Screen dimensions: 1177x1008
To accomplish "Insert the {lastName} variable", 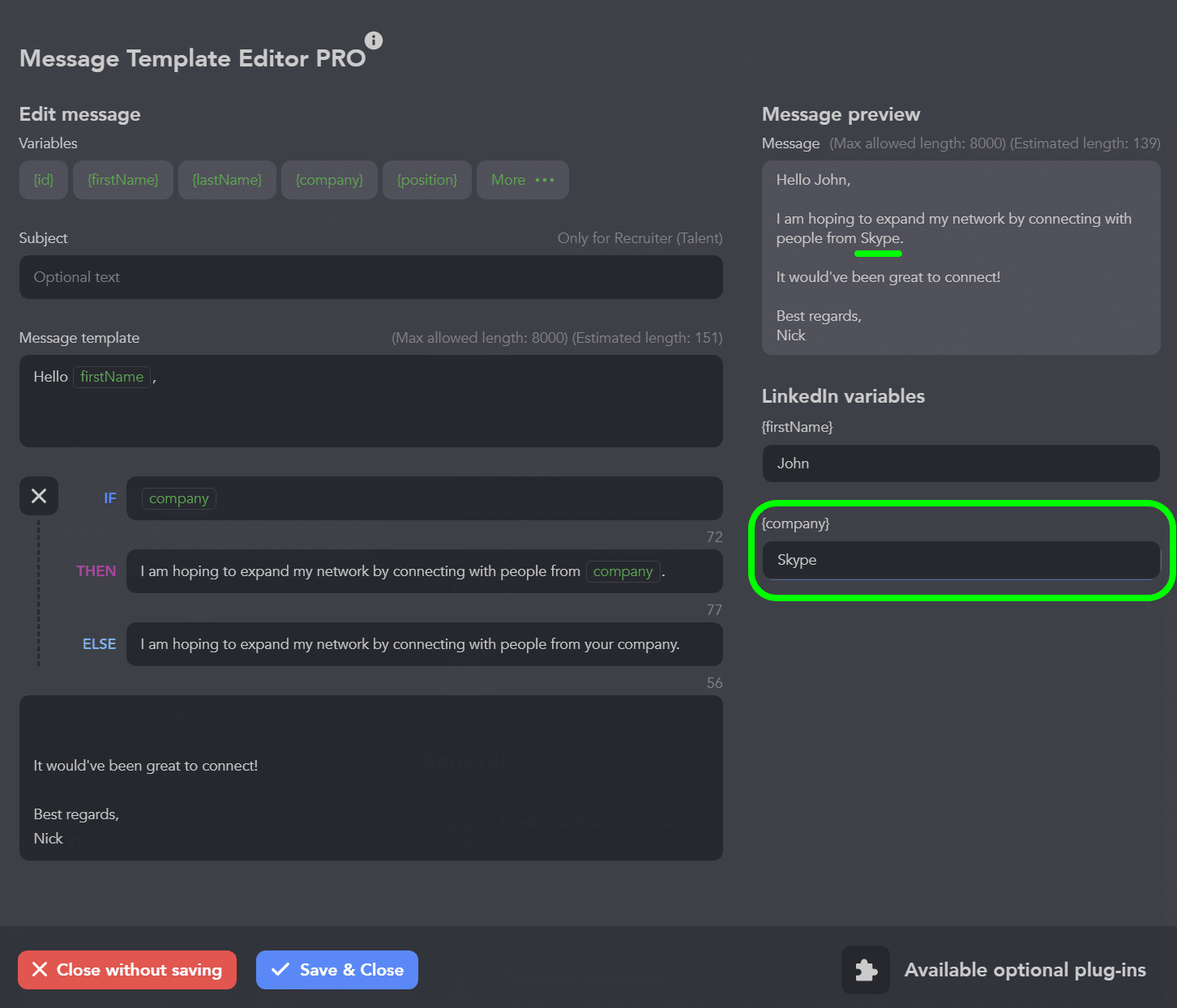I will (227, 180).
